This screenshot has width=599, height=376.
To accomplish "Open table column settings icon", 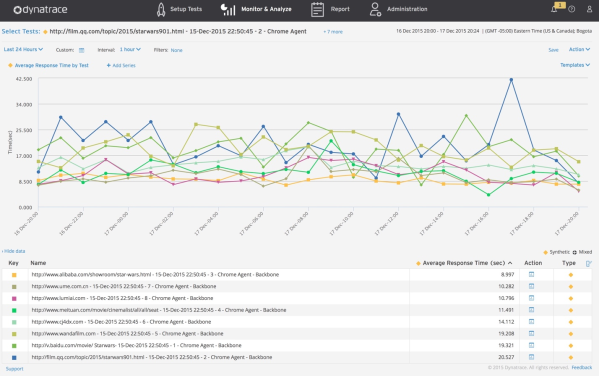I will (588, 263).
